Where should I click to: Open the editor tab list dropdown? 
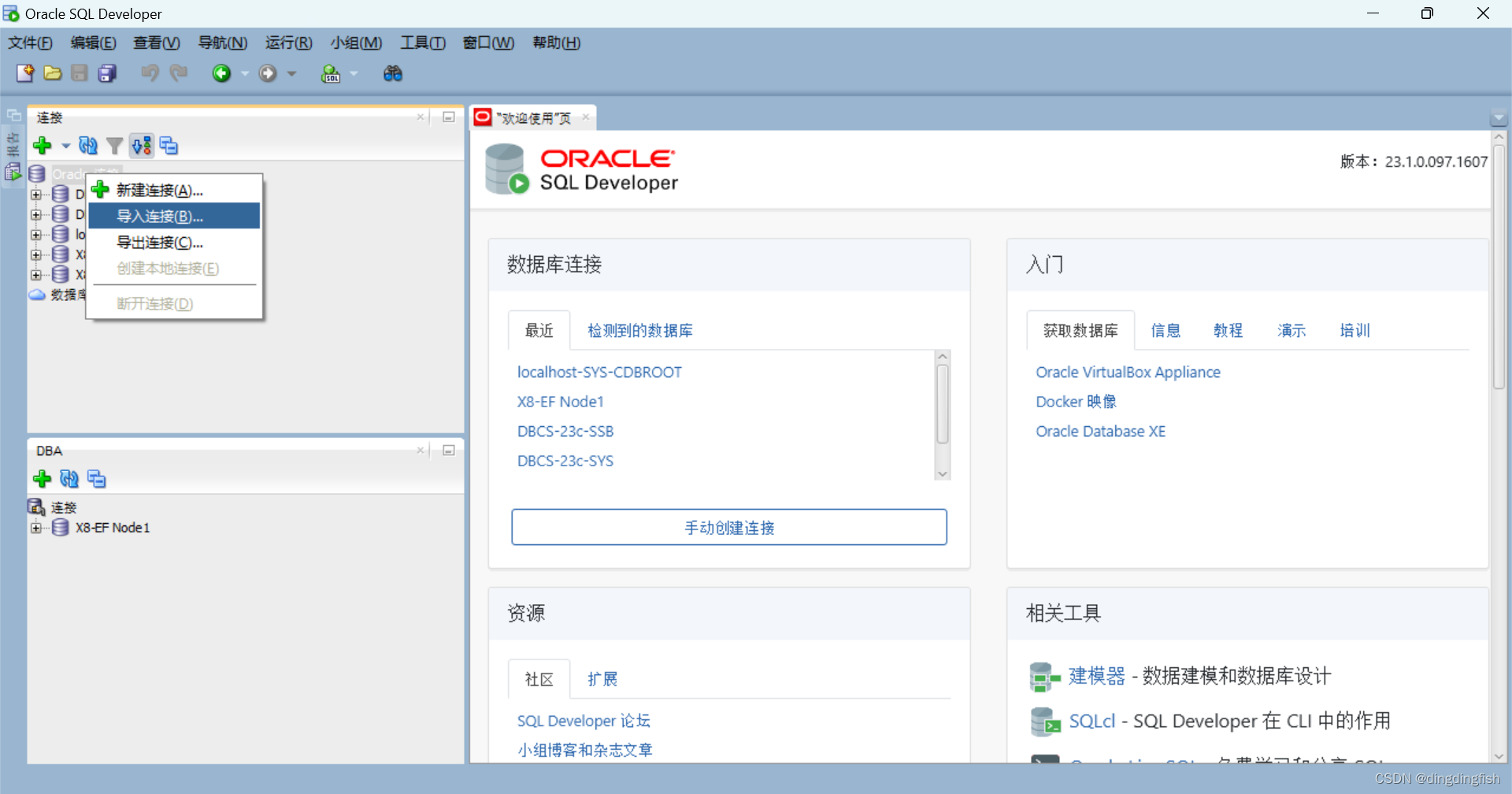tap(1499, 118)
